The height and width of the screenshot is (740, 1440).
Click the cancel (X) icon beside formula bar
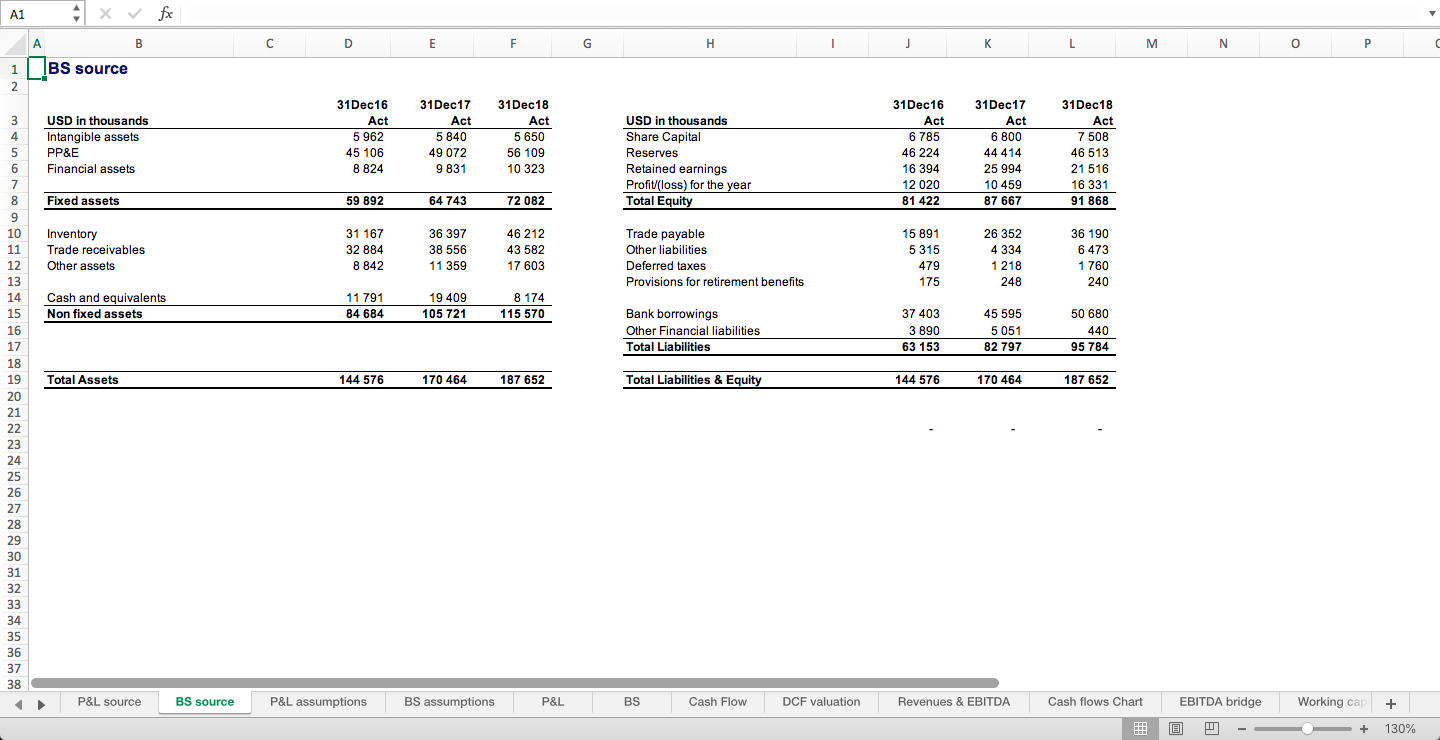click(105, 13)
